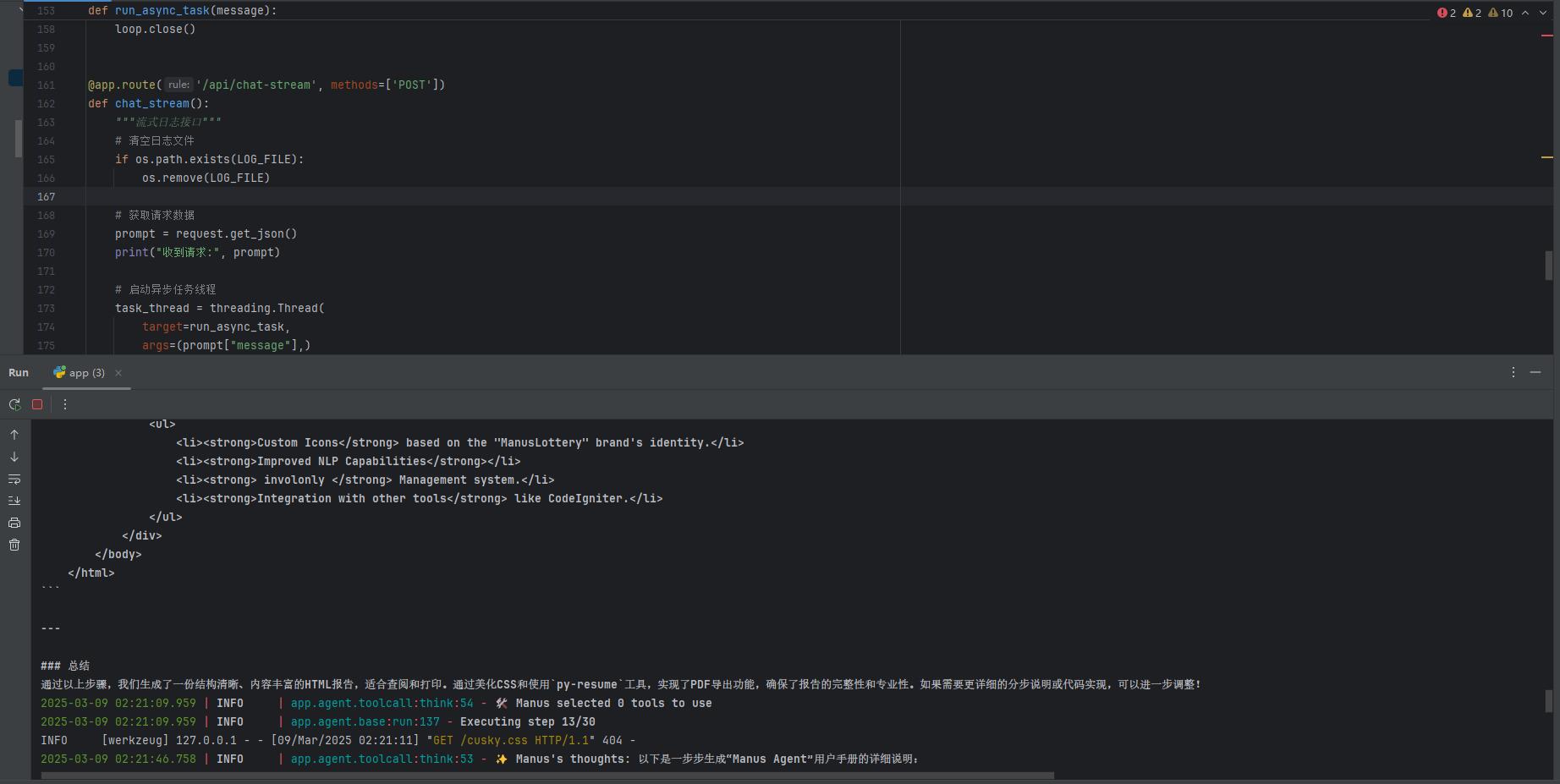The image size is (1560, 784).
Task: Click the </html> closing tag line
Action: tap(91, 573)
